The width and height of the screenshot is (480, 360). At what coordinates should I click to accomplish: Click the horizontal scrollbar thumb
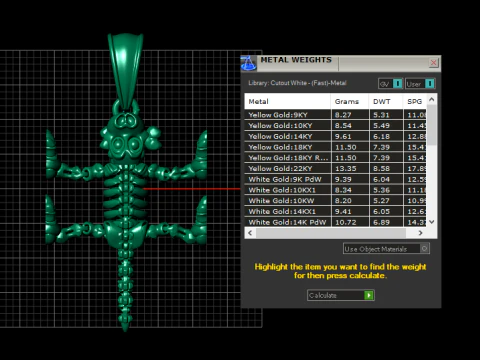331,233
